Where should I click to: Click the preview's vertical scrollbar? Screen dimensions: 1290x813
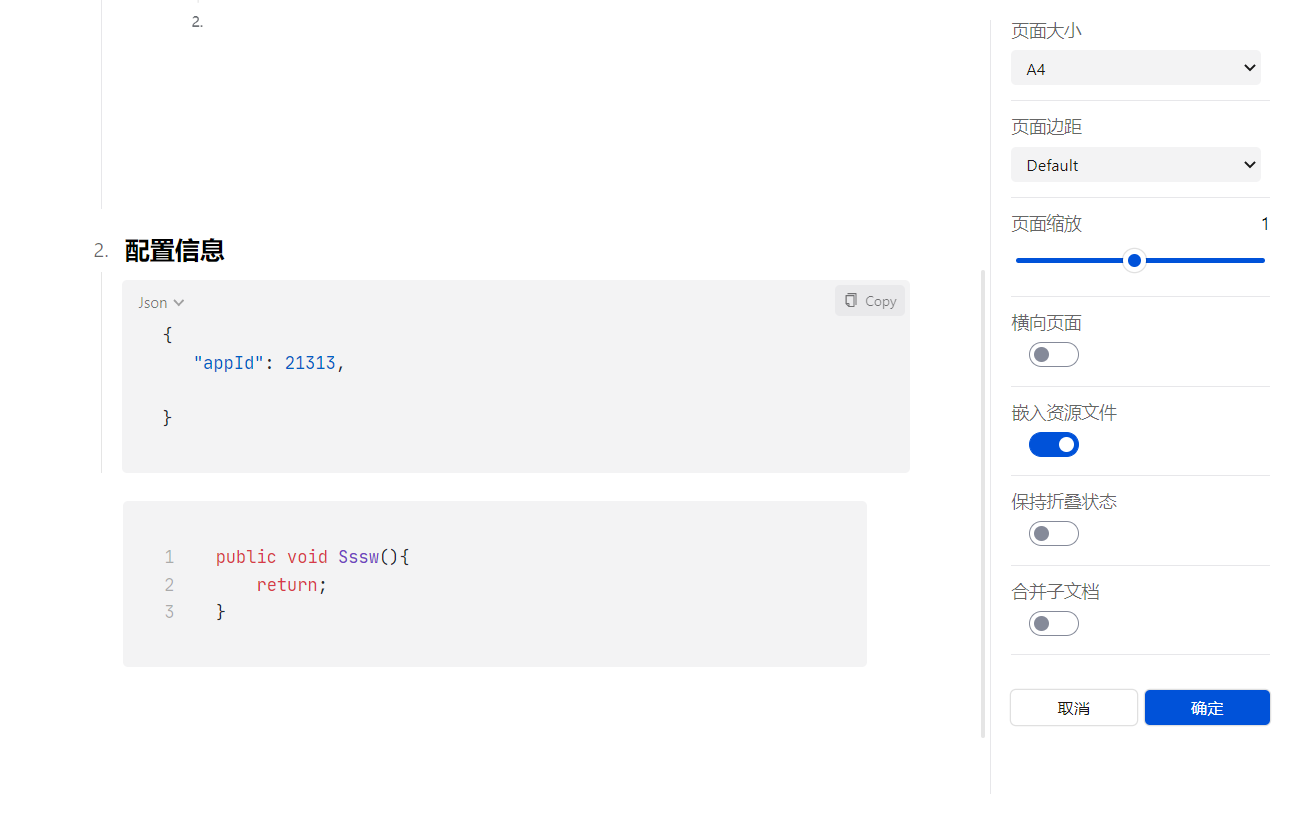983,500
